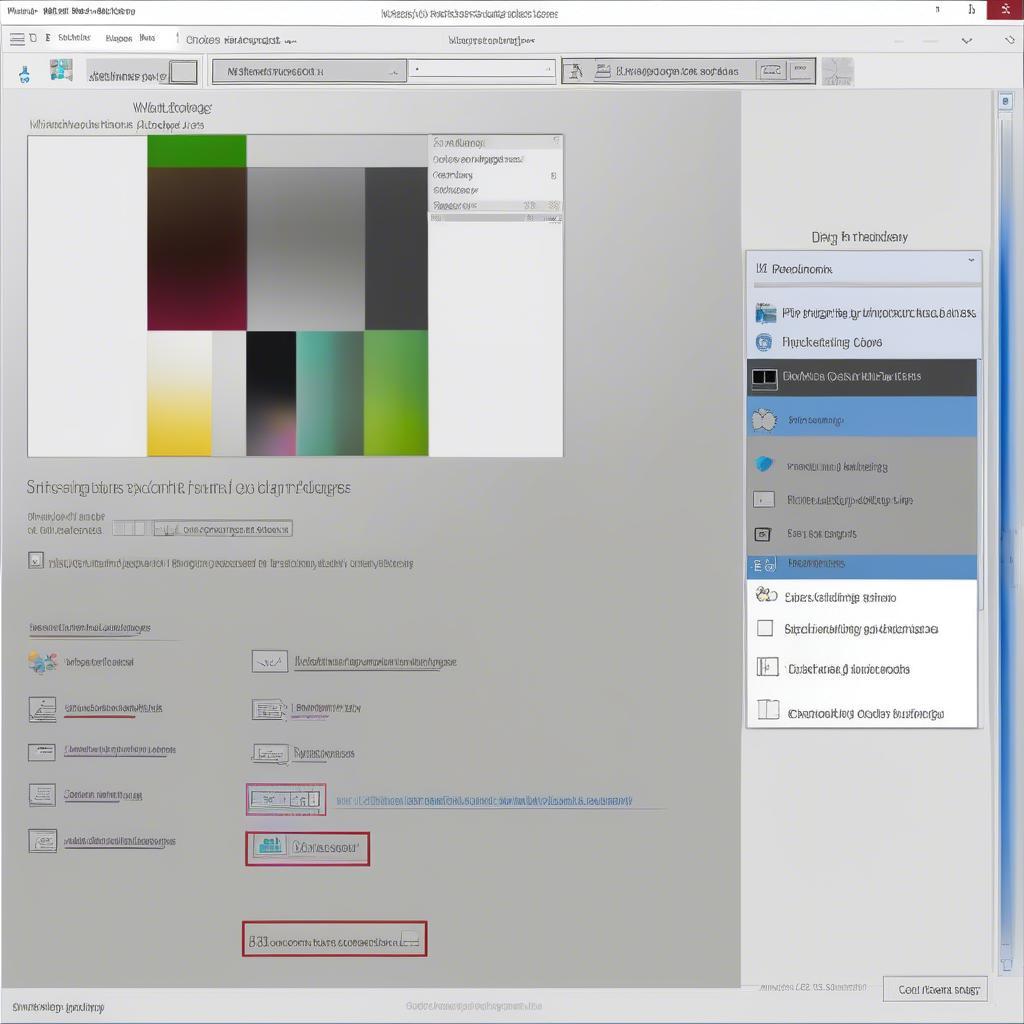The width and height of the screenshot is (1024, 1024).
Task: Tick the empty checkbox in the right panel list
Action: pos(765,628)
